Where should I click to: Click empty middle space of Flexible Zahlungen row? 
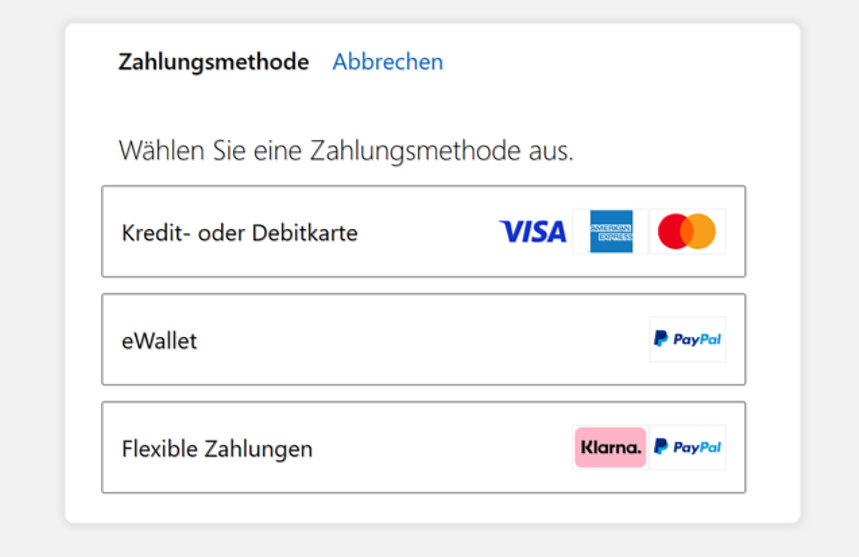coord(440,447)
